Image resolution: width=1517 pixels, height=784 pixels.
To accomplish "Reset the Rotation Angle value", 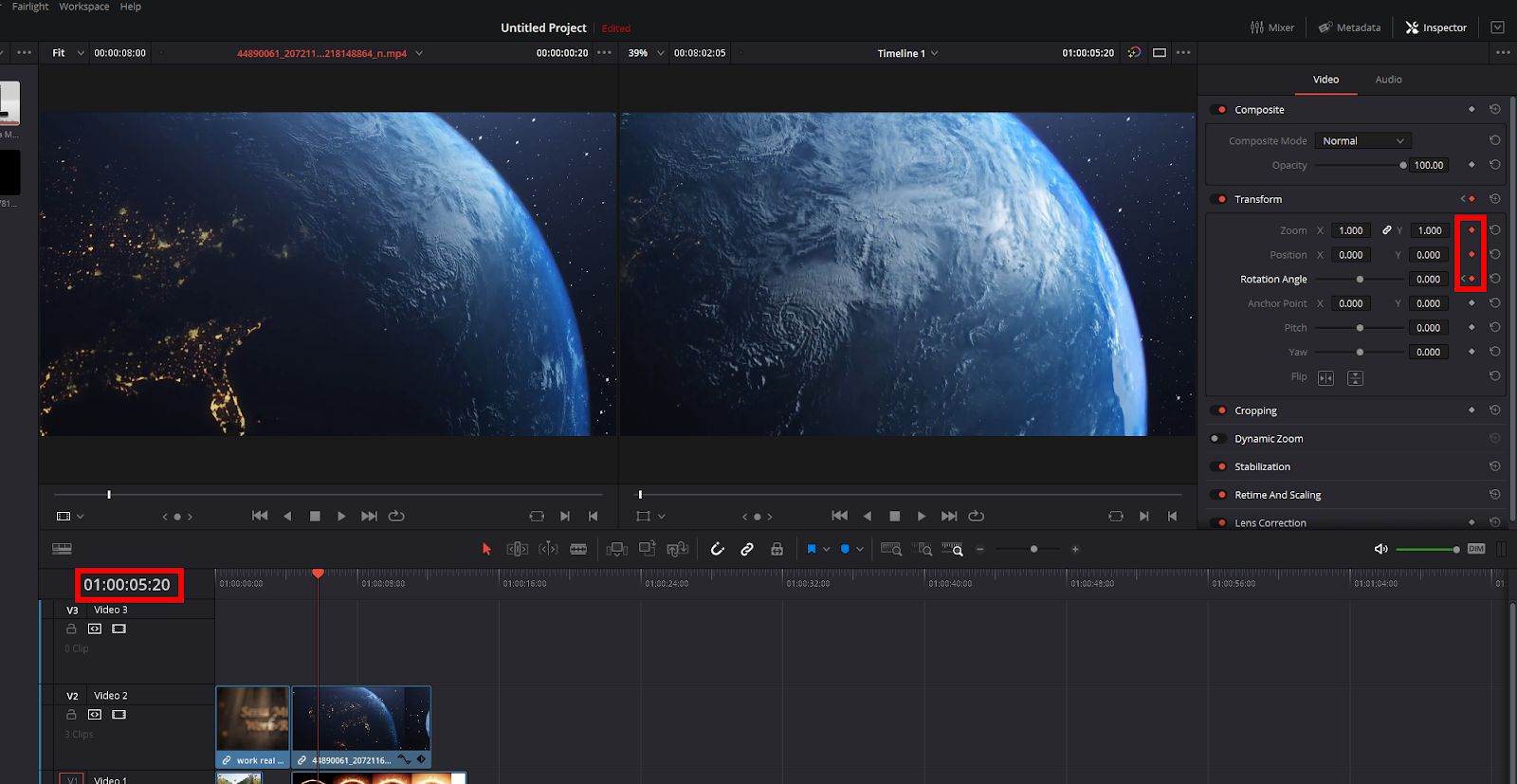I will (x=1495, y=279).
